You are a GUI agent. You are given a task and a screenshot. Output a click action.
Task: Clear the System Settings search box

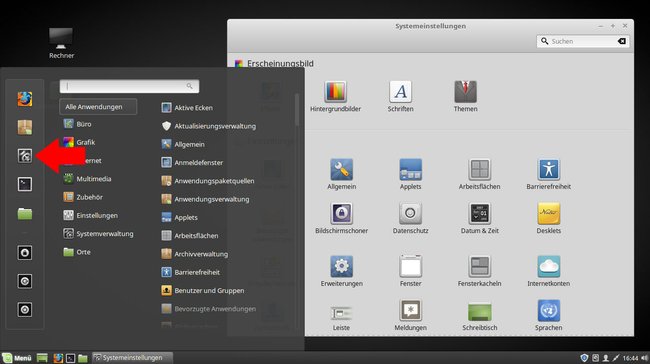[621, 41]
